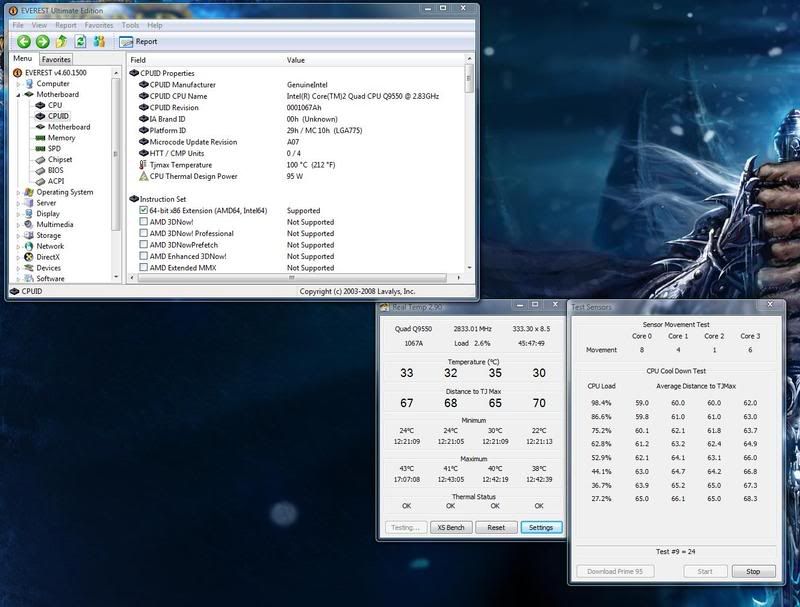800x607 pixels.
Task: Collapse the Motherboard tree node
Action: coord(19,94)
